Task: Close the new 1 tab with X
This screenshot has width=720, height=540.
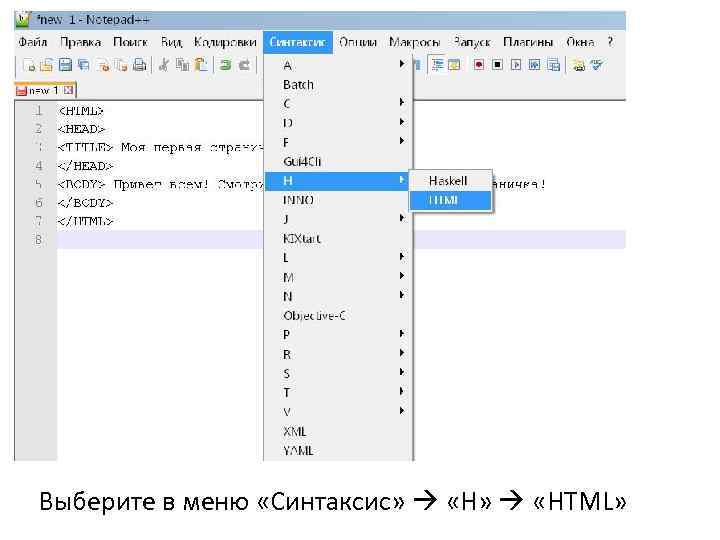Action: click(68, 90)
